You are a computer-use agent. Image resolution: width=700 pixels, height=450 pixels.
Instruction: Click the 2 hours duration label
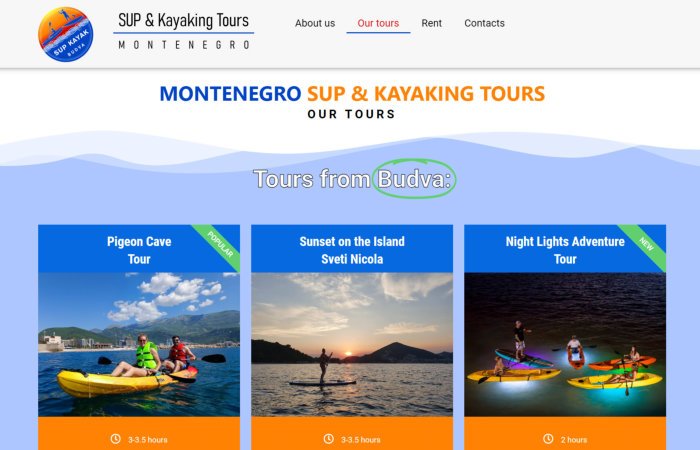[x=574, y=440]
